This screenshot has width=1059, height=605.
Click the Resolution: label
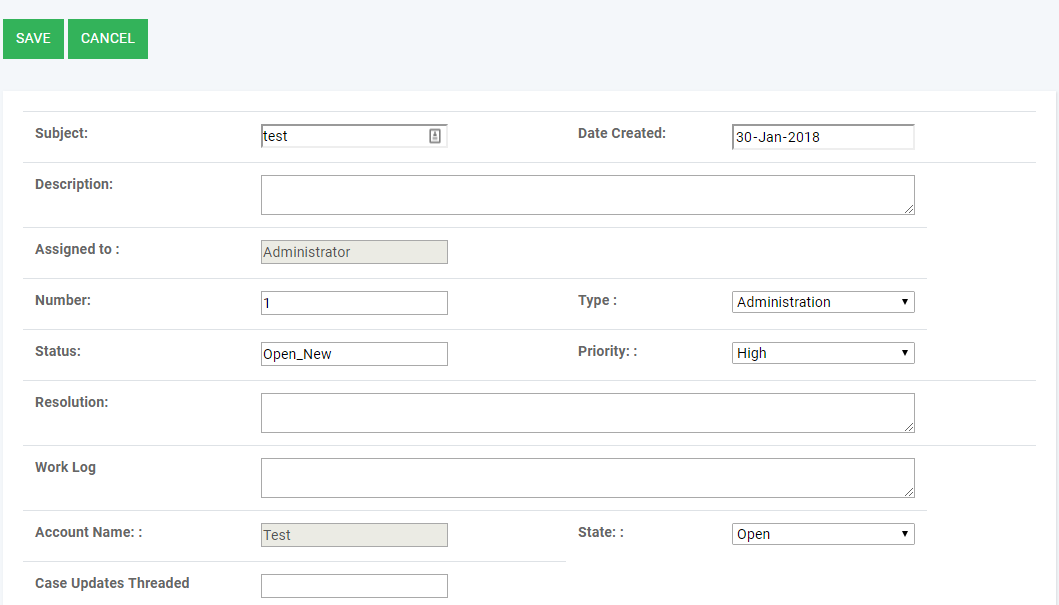(72, 402)
